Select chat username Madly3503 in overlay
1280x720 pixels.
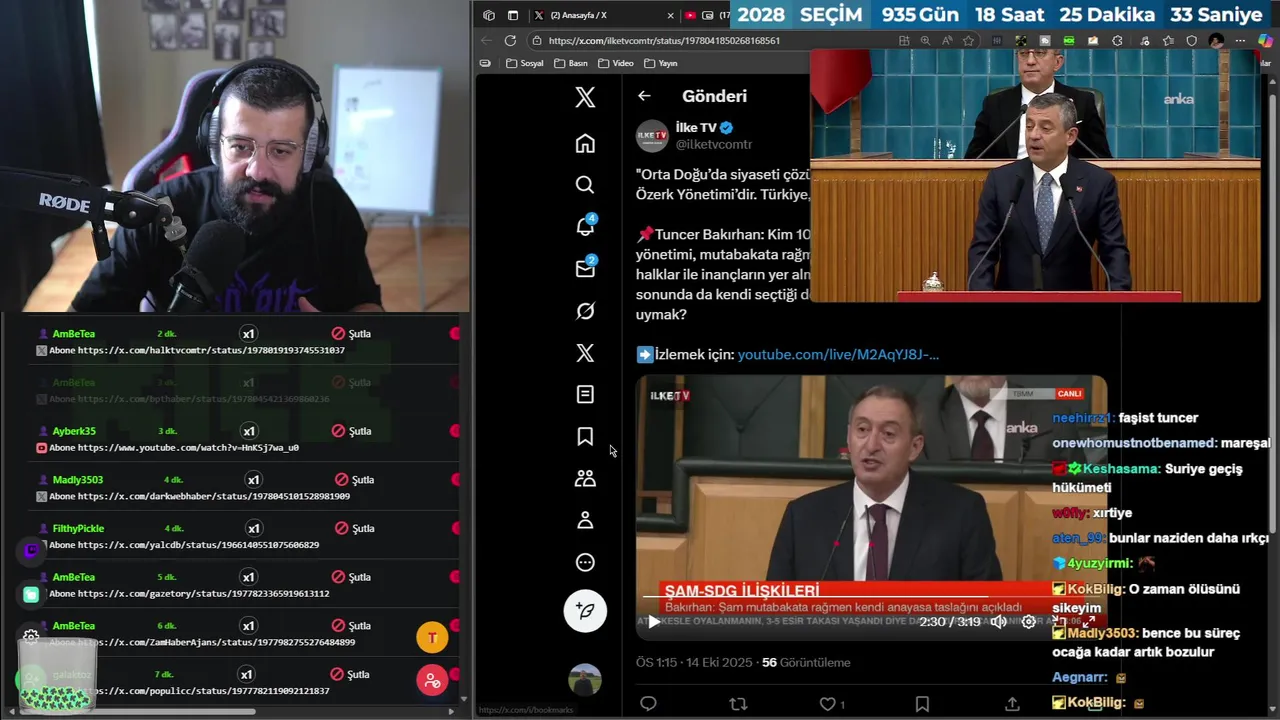click(1102, 633)
